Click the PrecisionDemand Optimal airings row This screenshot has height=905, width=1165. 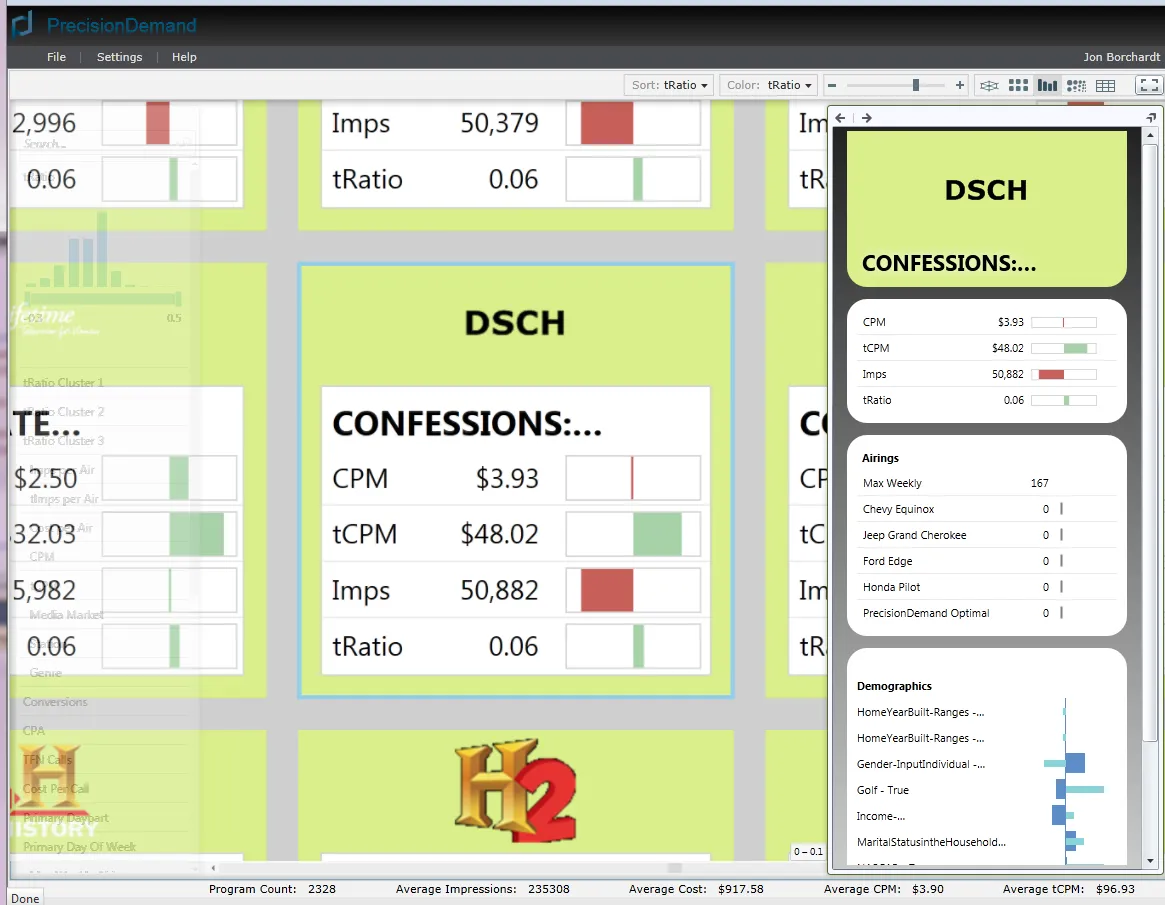(988, 613)
